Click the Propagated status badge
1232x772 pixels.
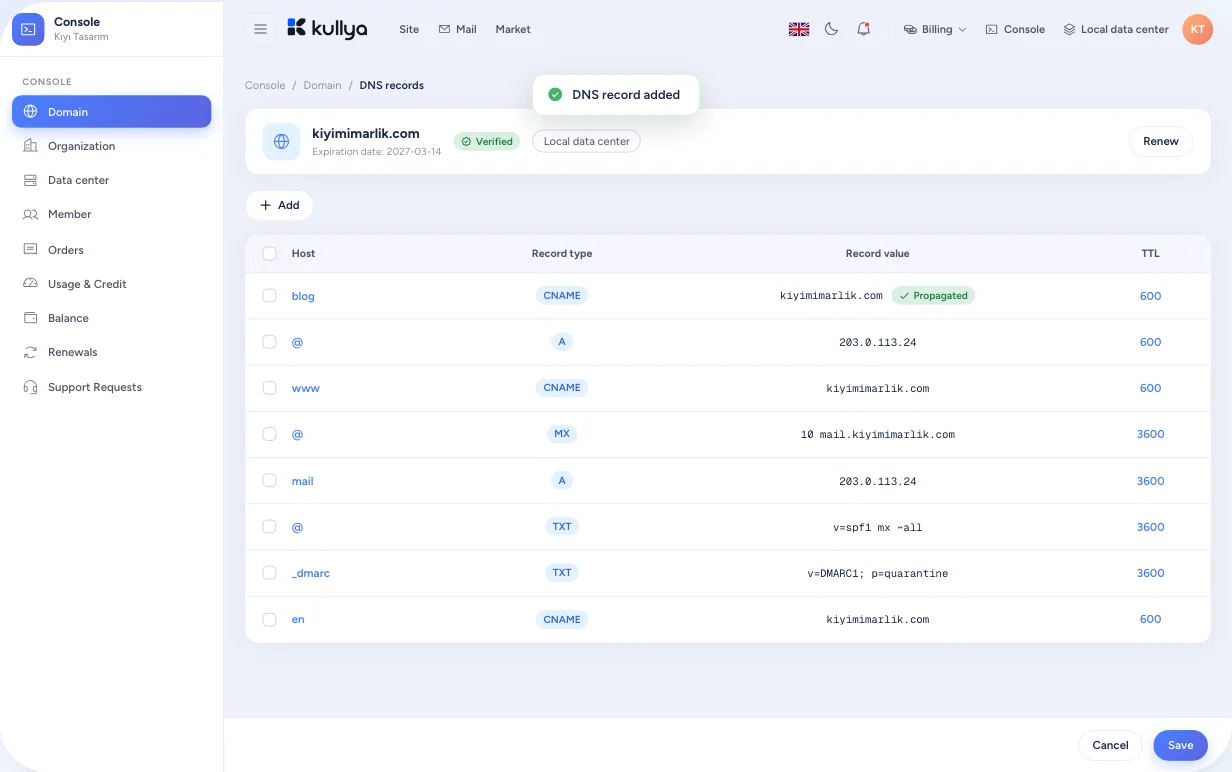pyautogui.click(x=933, y=295)
